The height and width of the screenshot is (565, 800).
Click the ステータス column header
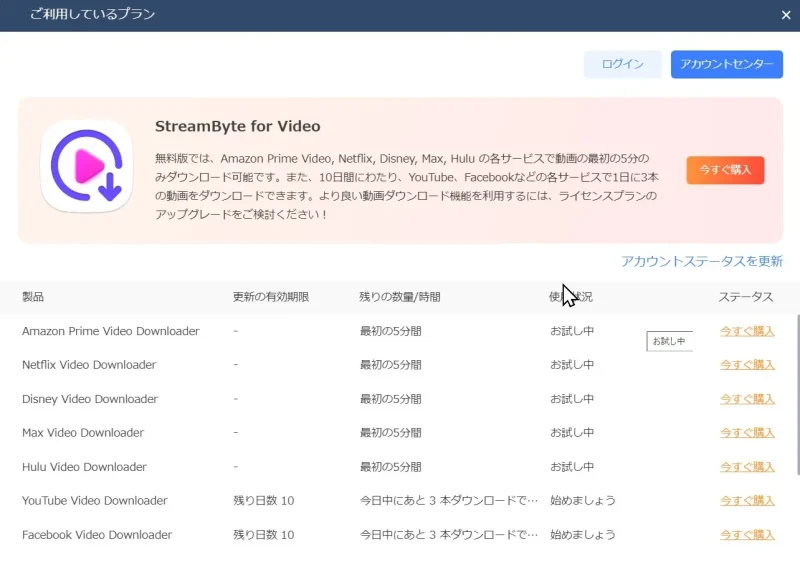pyautogui.click(x=745, y=297)
